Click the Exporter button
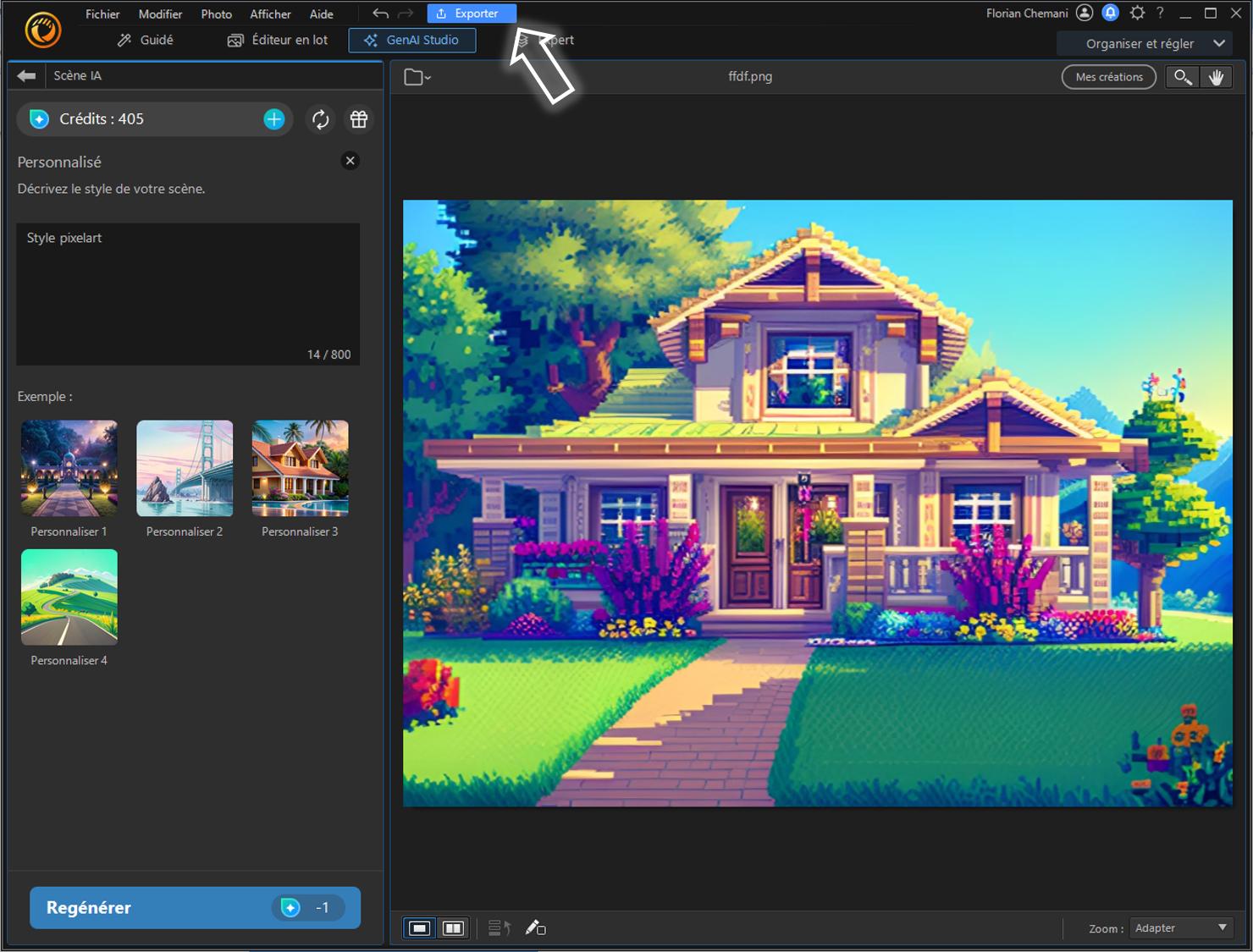Image resolution: width=1253 pixels, height=952 pixels. 472,14
